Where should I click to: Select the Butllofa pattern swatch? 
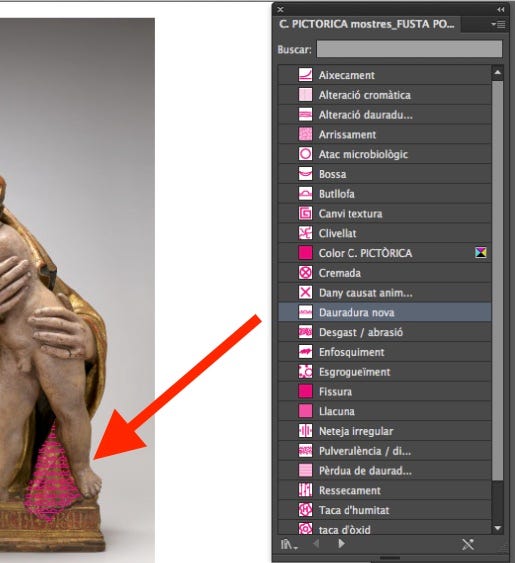(x=305, y=194)
